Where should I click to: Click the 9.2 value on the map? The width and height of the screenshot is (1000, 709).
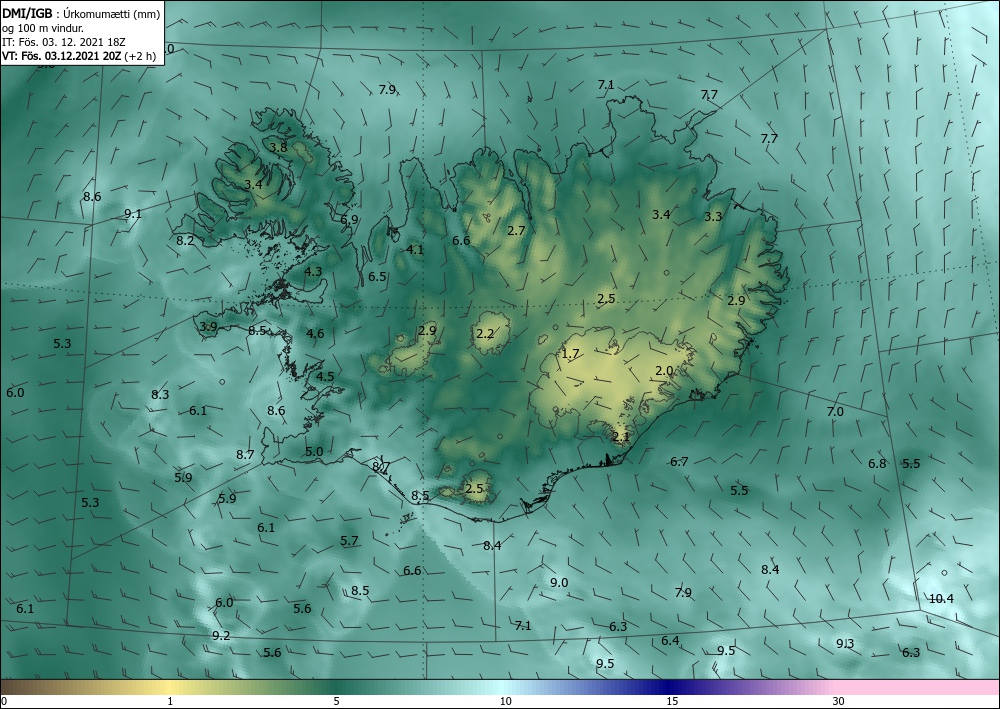221,635
